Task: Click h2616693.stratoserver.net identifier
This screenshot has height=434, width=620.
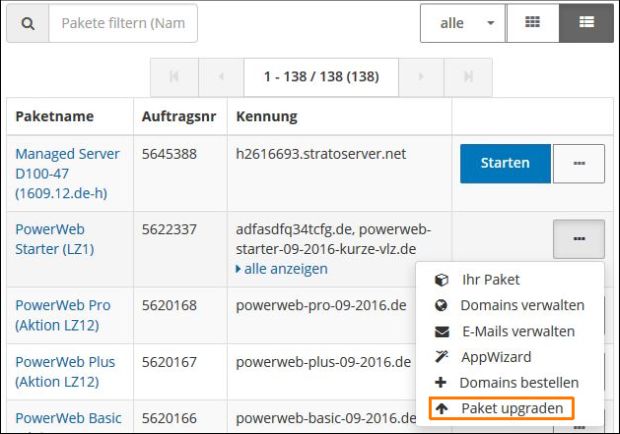Action: point(321,154)
